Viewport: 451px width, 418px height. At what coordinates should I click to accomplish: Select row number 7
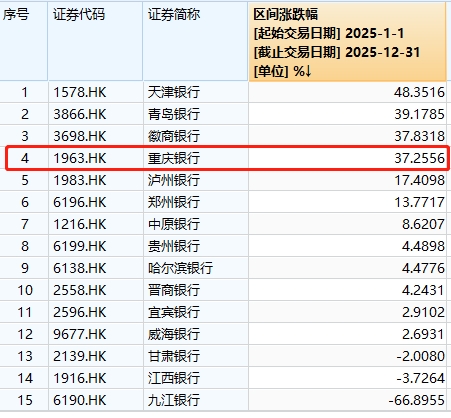coord(25,224)
